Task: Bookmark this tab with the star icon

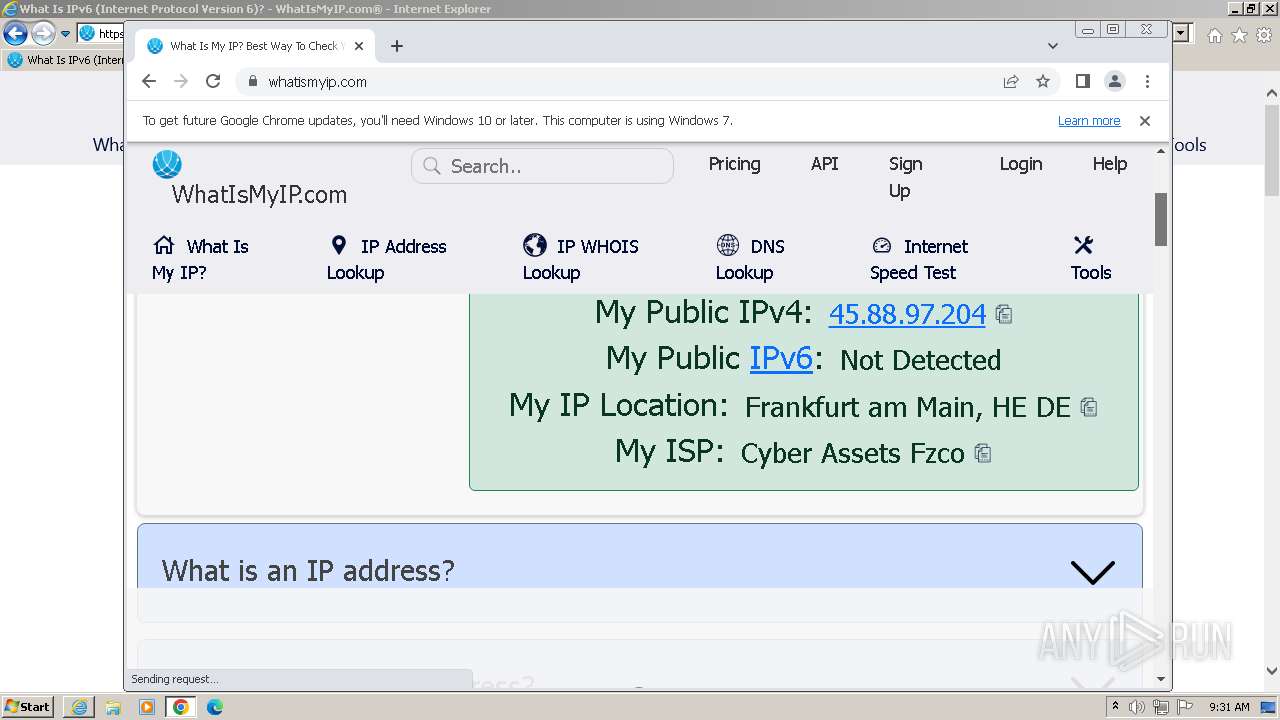Action: 1043,82
